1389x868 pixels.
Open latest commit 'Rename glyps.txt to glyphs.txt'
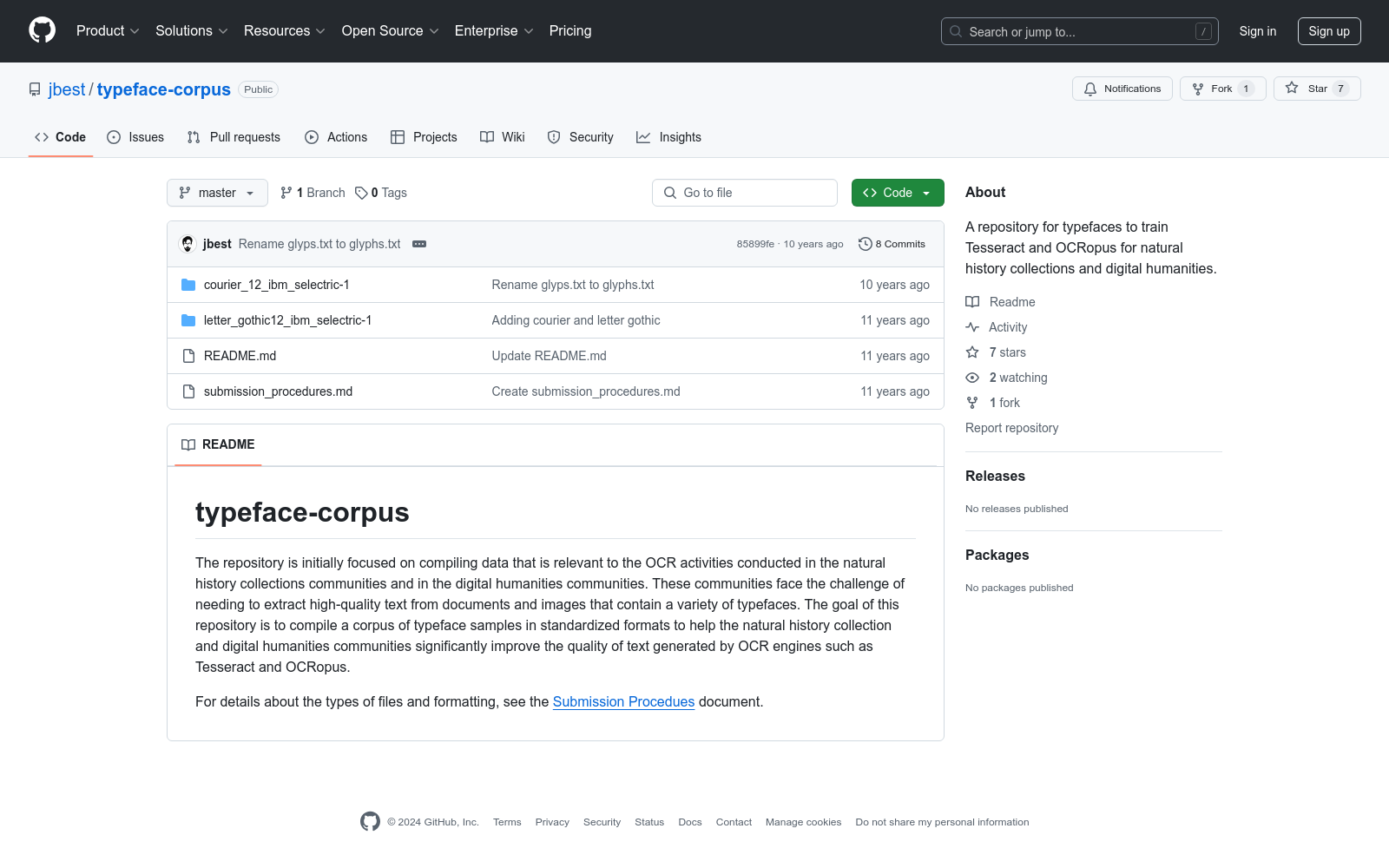coord(319,244)
